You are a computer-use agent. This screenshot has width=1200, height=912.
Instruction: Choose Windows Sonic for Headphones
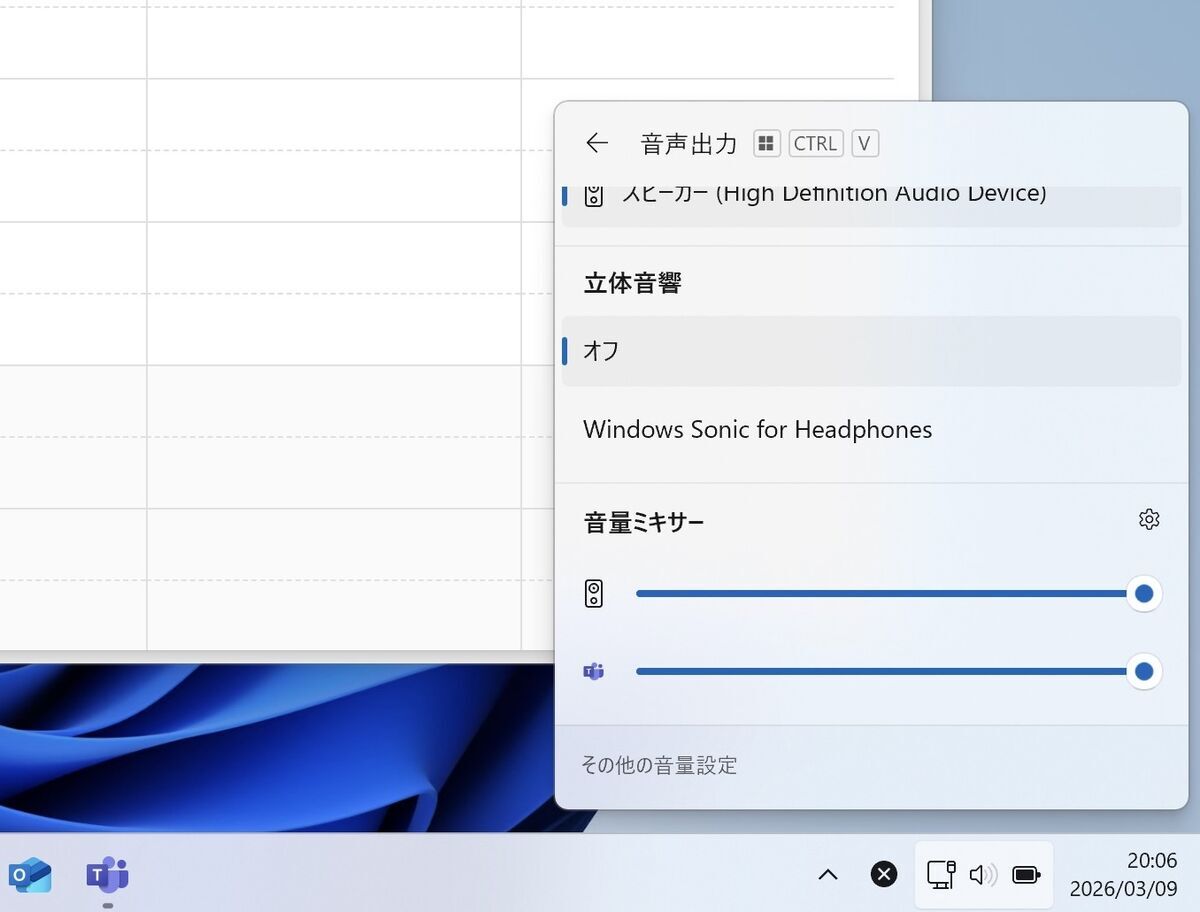[871, 430]
